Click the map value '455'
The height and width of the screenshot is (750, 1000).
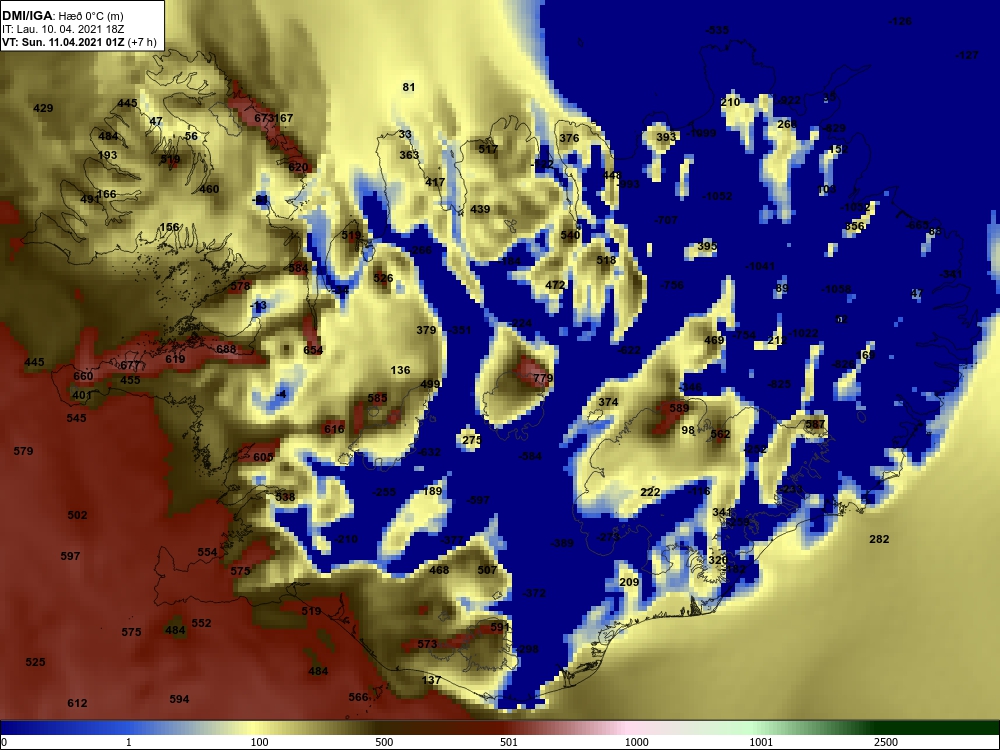click(130, 380)
